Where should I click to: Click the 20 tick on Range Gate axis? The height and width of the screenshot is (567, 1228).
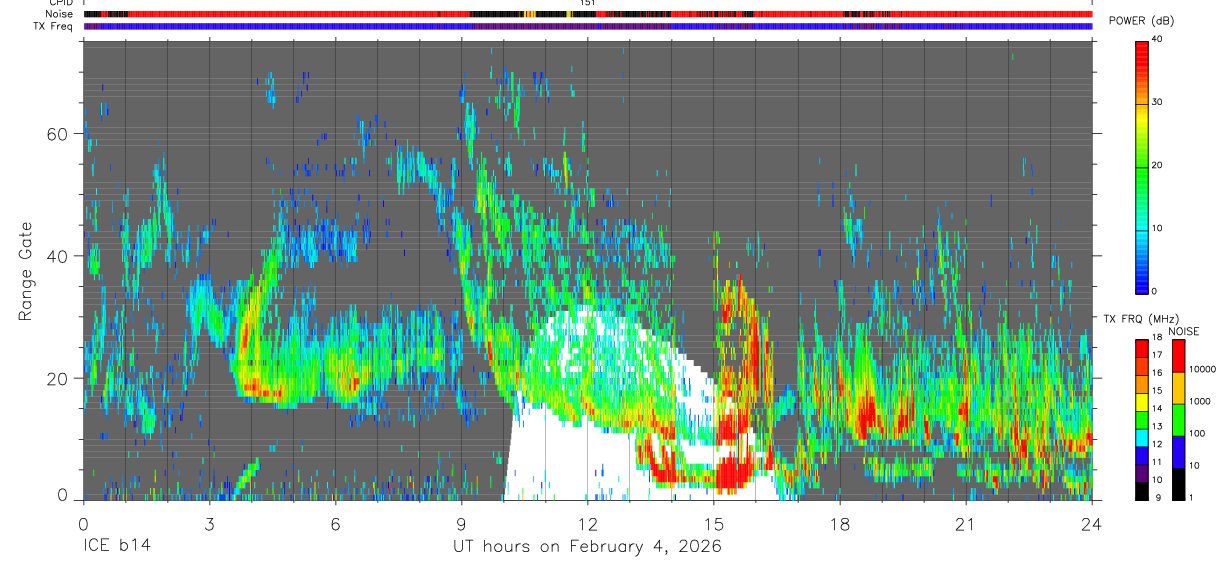point(56,379)
